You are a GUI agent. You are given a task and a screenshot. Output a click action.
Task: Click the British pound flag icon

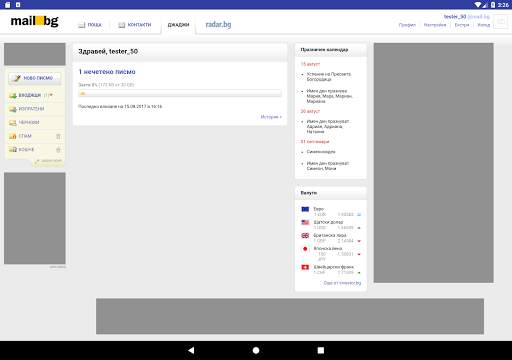(305, 236)
